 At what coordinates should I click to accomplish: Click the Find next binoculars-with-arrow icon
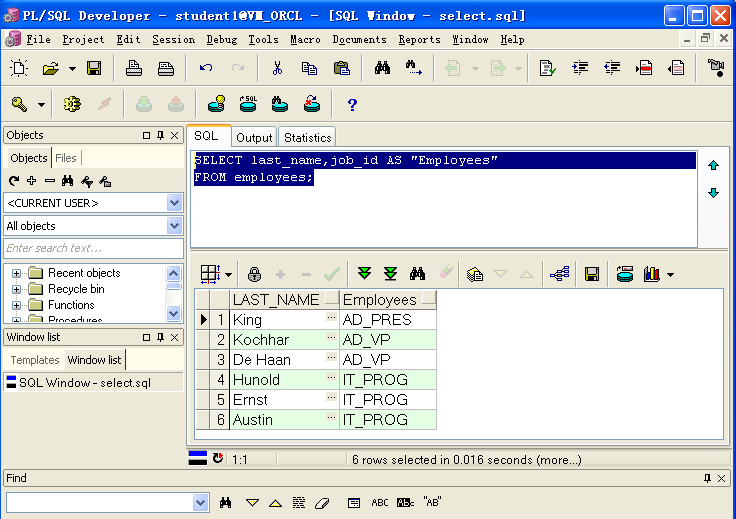[x=414, y=68]
